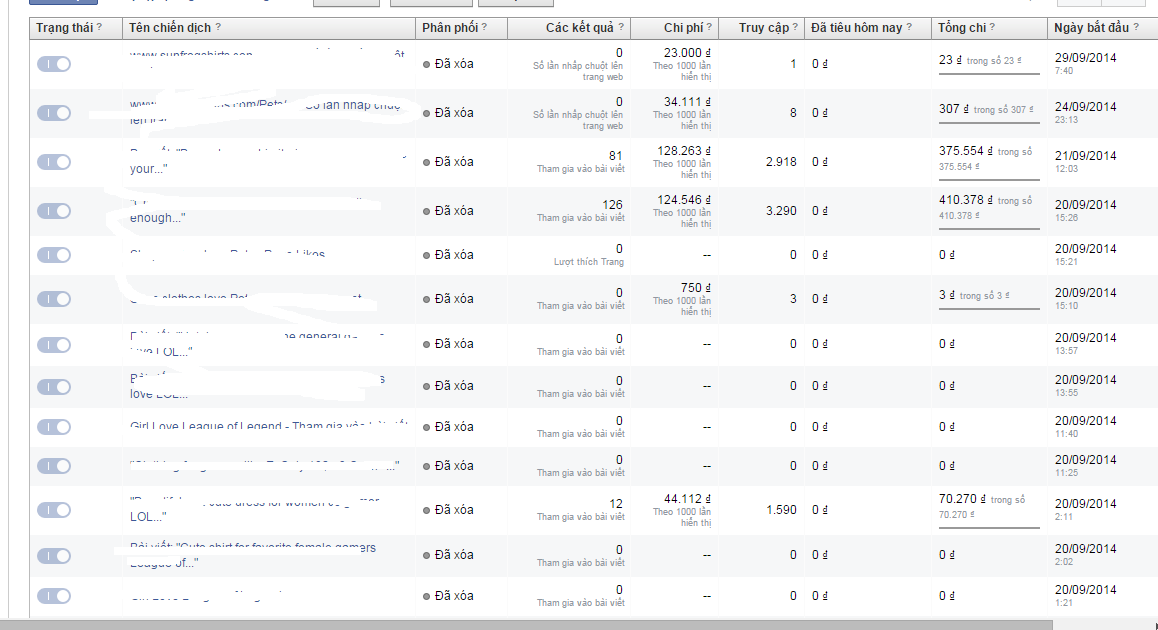Screen dimensions: 1158x630
Task: Select the cost value 34.111 ₫
Action: click(687, 102)
